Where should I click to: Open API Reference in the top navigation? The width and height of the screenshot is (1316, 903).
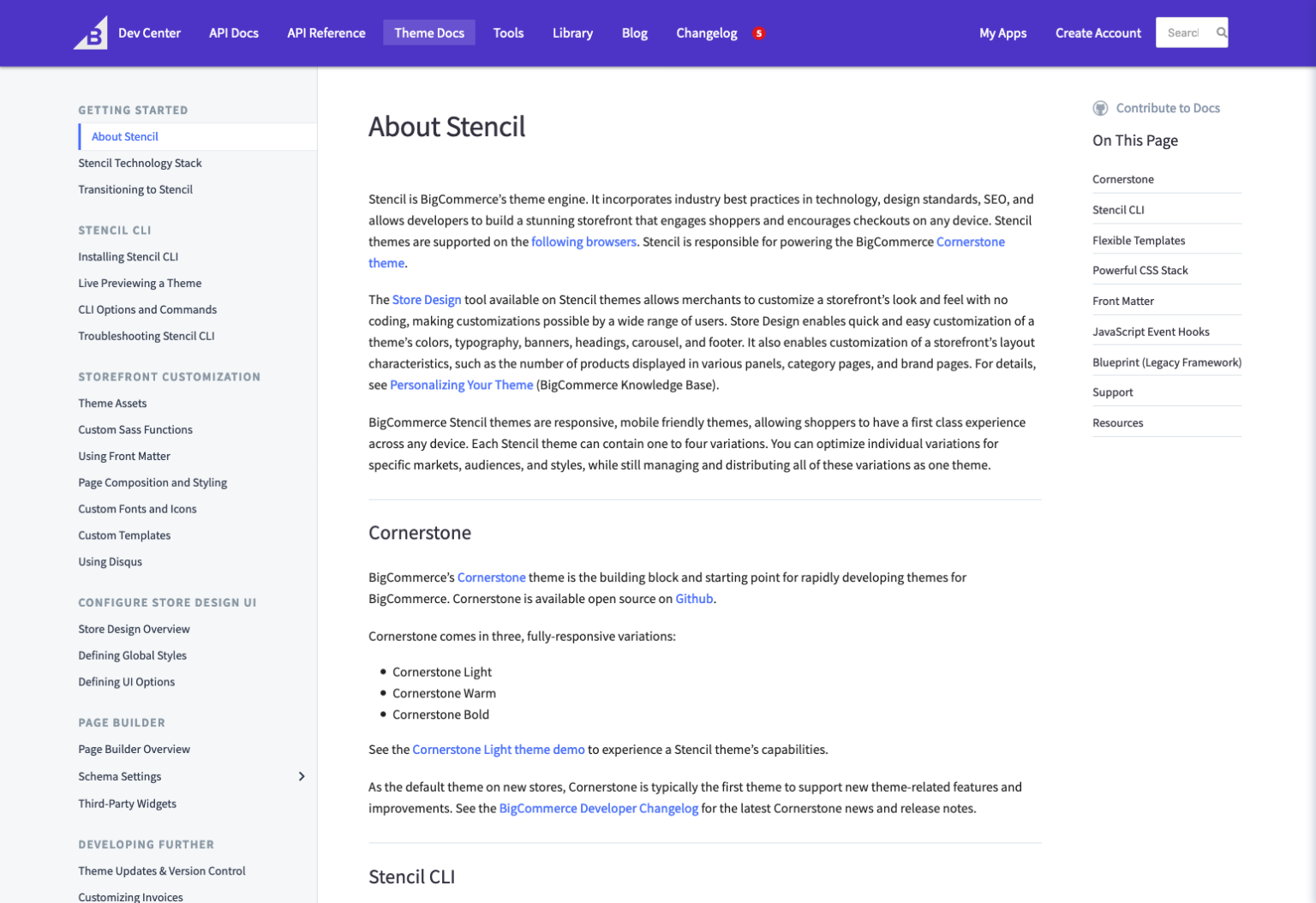(326, 33)
